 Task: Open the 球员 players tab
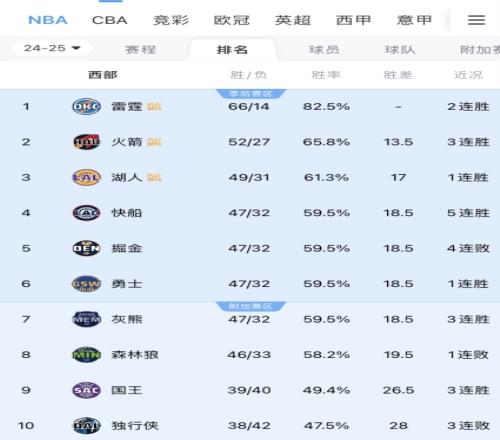coord(324,50)
